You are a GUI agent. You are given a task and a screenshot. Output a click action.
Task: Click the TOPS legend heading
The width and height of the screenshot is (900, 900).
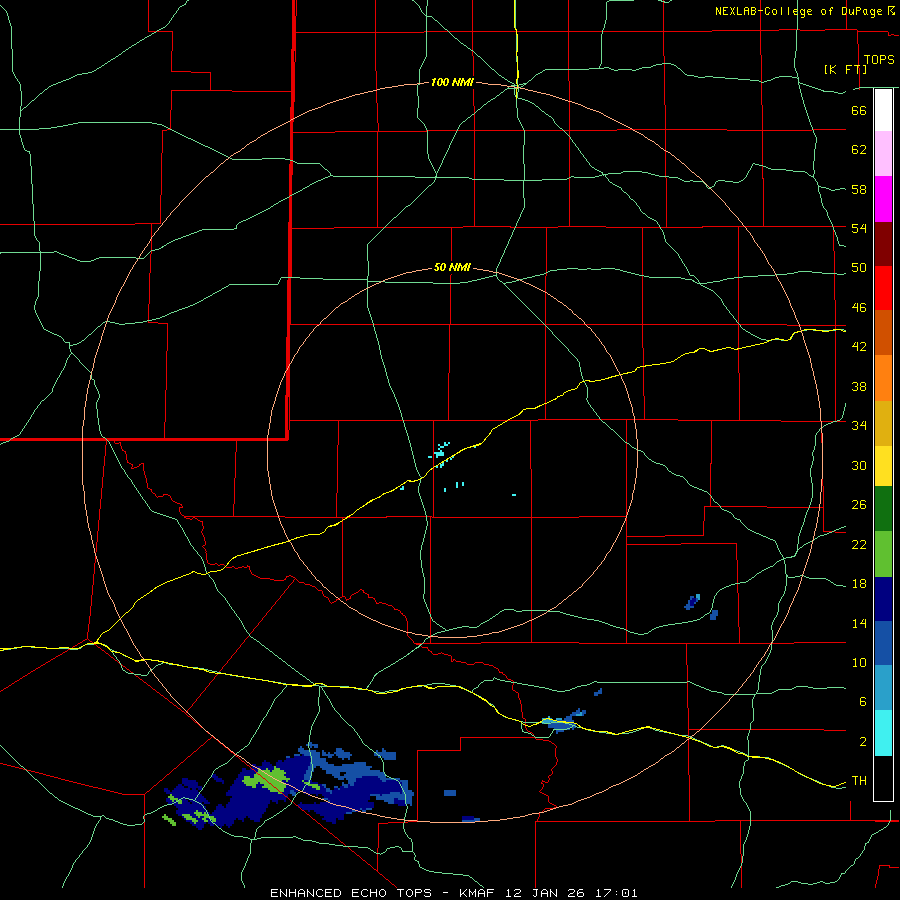coord(879,59)
